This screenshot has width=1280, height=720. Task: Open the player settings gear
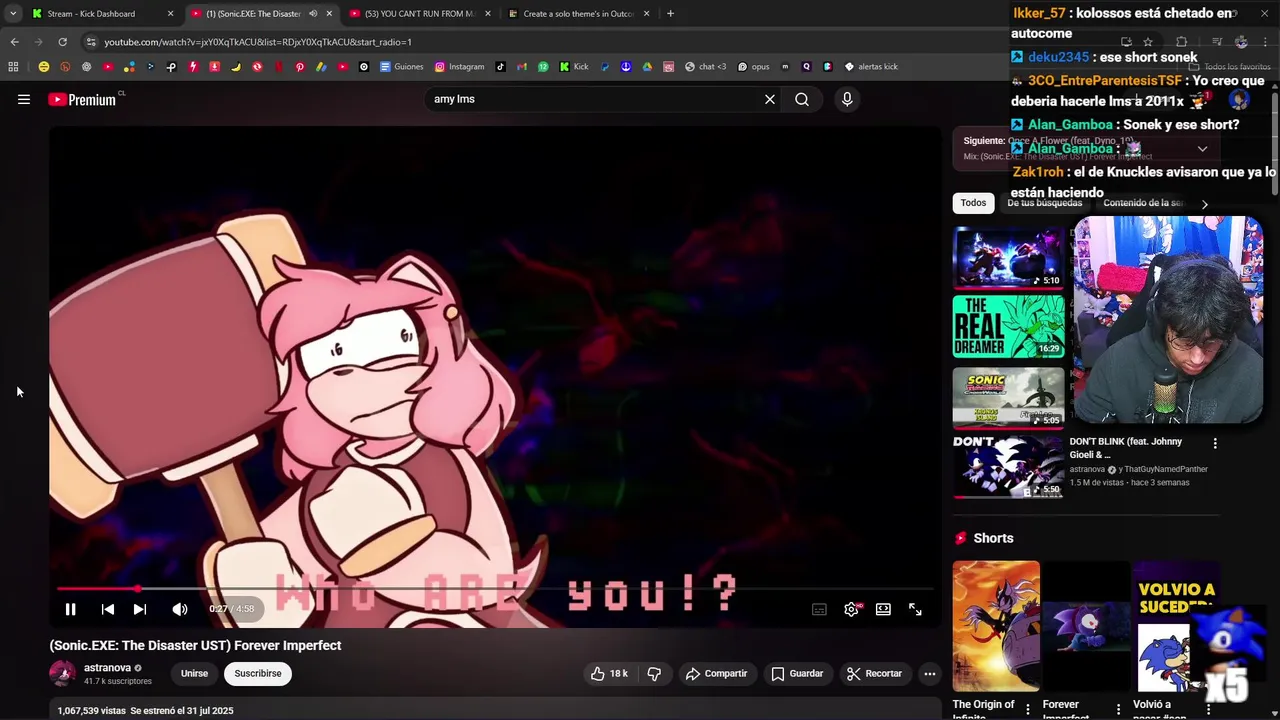pos(851,609)
